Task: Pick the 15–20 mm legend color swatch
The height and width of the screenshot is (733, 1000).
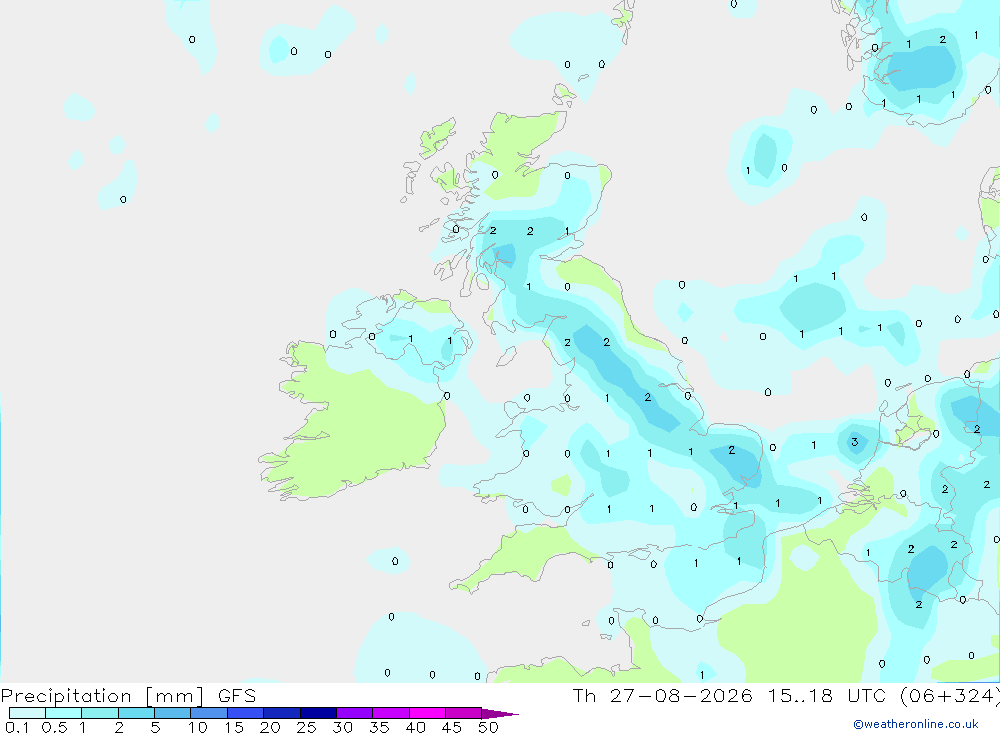Action: click(x=245, y=713)
